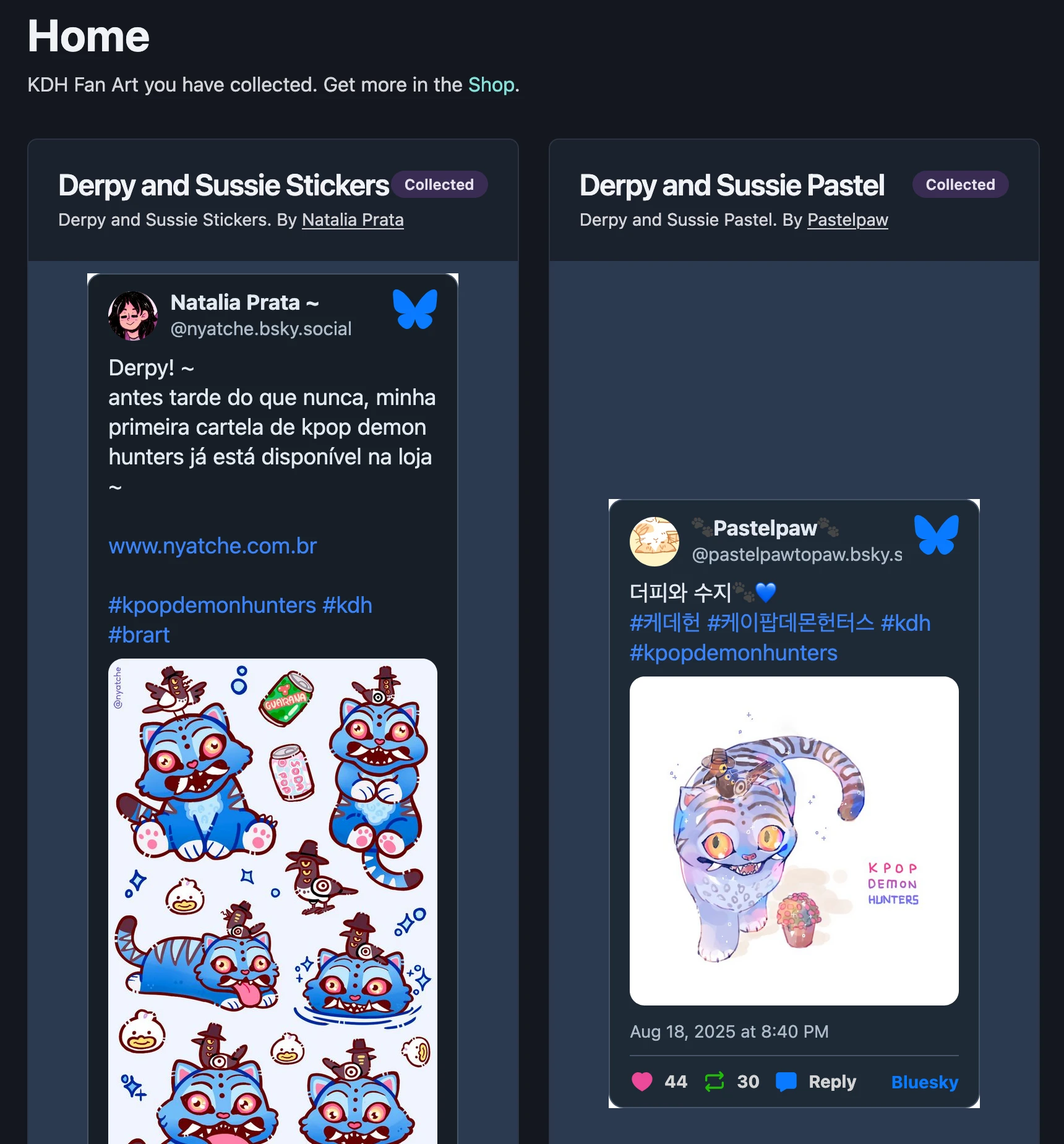Follow the Pastelpaw artist link
Image resolution: width=1064 pixels, height=1144 pixels.
coord(847,220)
